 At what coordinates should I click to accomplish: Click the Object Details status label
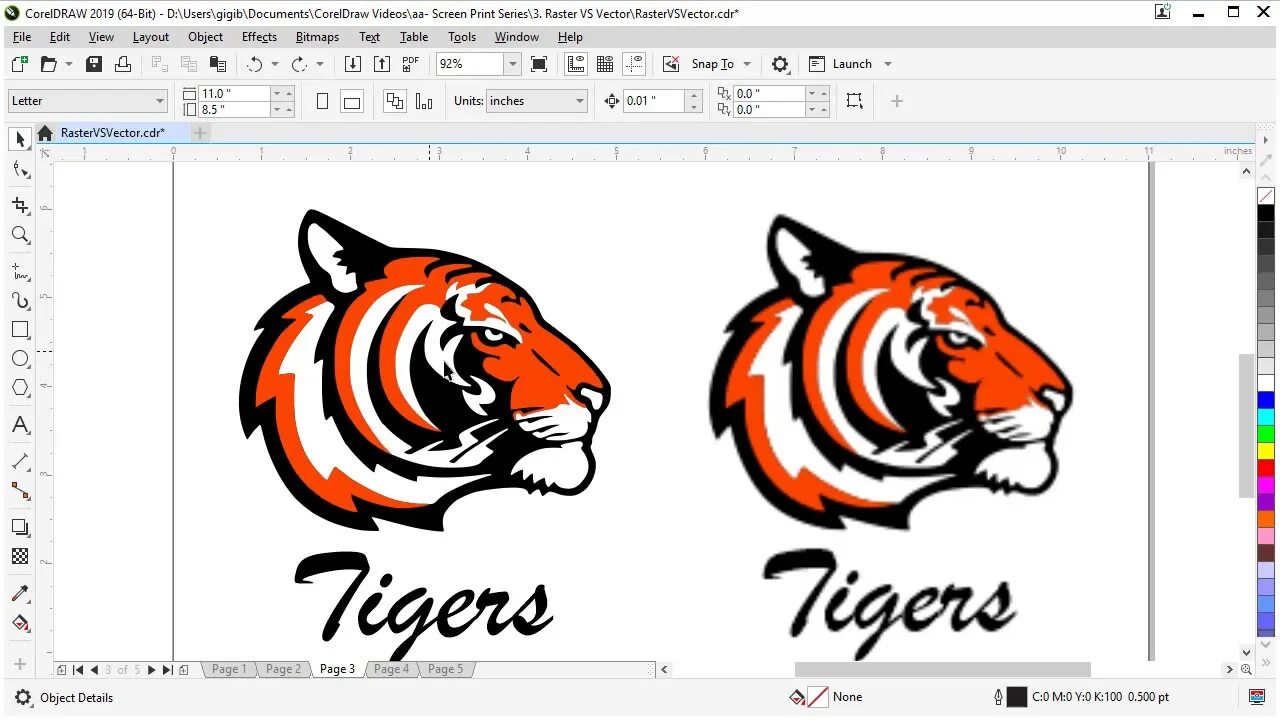coord(76,698)
